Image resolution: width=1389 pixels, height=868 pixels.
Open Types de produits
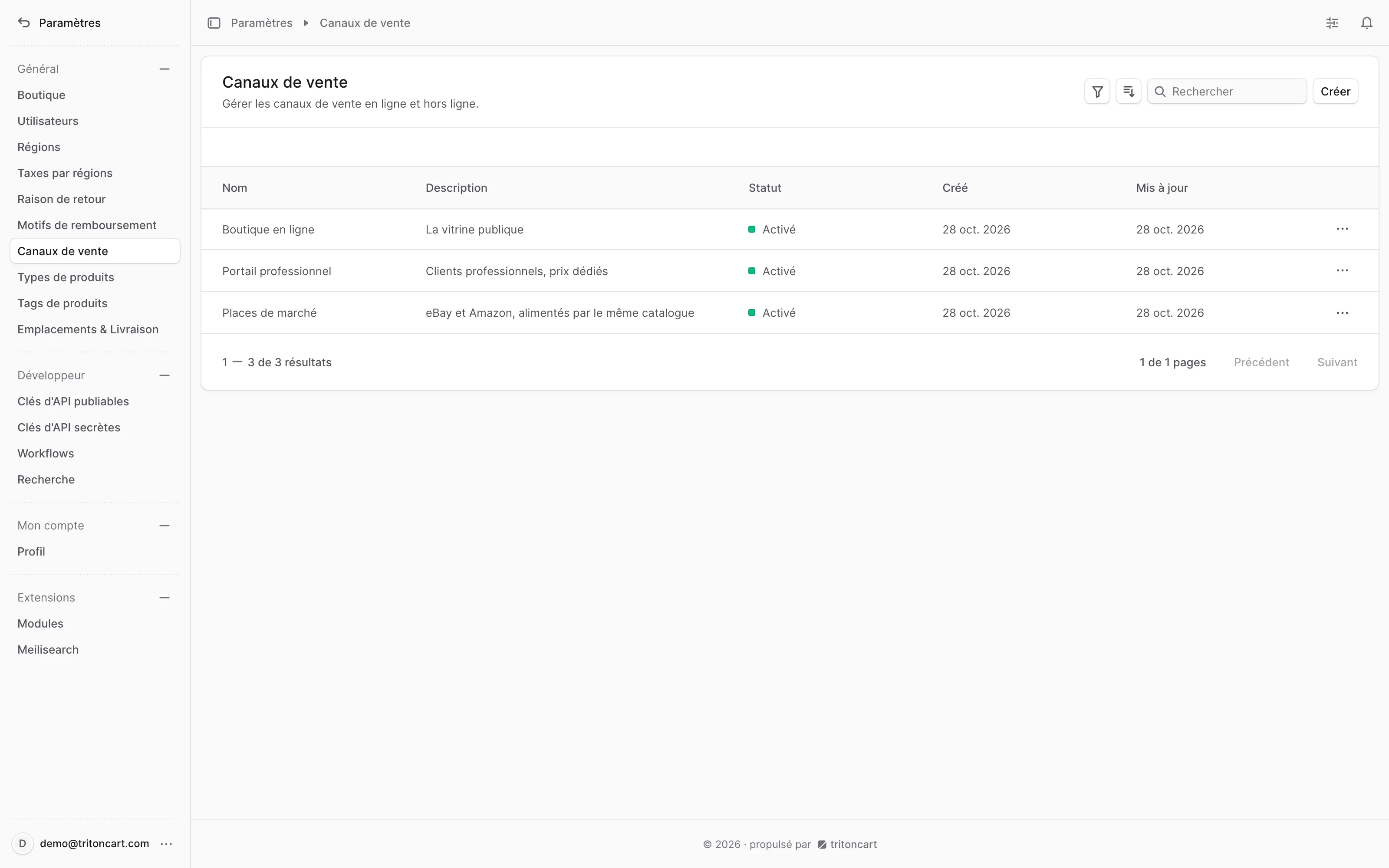pyautogui.click(x=95, y=277)
